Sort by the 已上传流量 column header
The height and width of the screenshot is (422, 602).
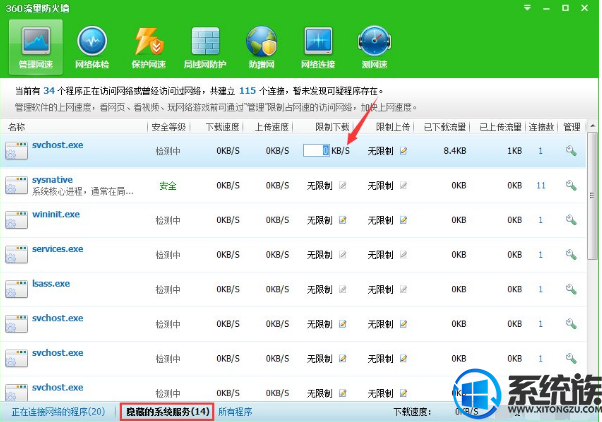[x=500, y=127]
